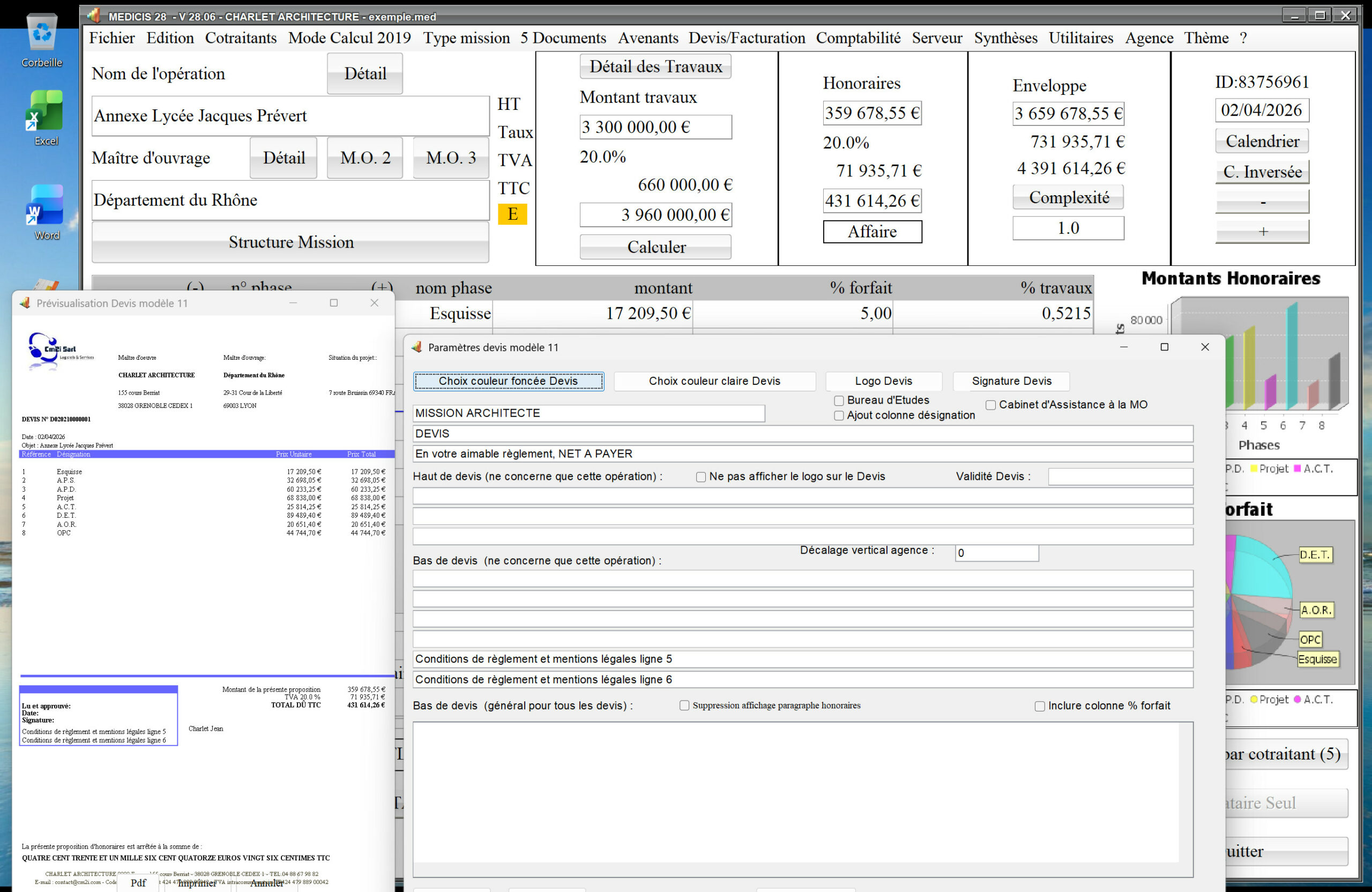Screen dimensions: 1372x892
Task: Check Inclure colonne % forfait
Action: (1039, 706)
